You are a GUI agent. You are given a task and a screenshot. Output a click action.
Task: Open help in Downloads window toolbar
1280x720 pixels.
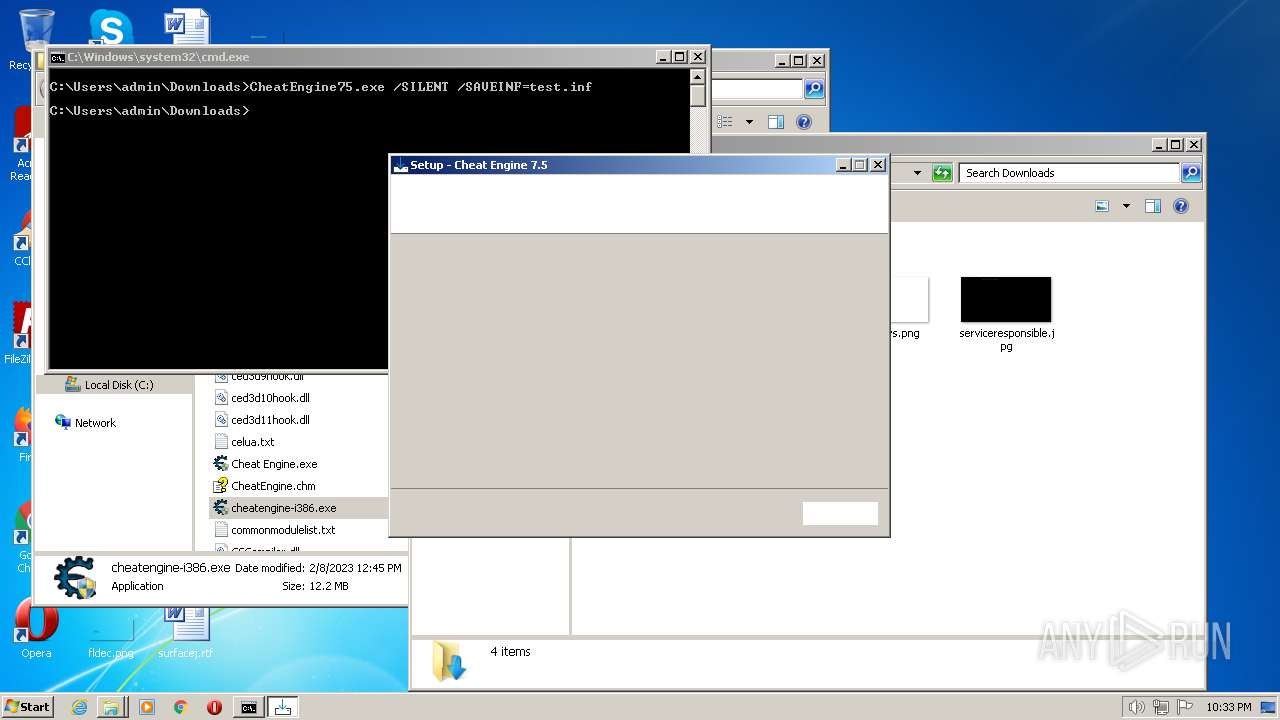tap(1181, 206)
